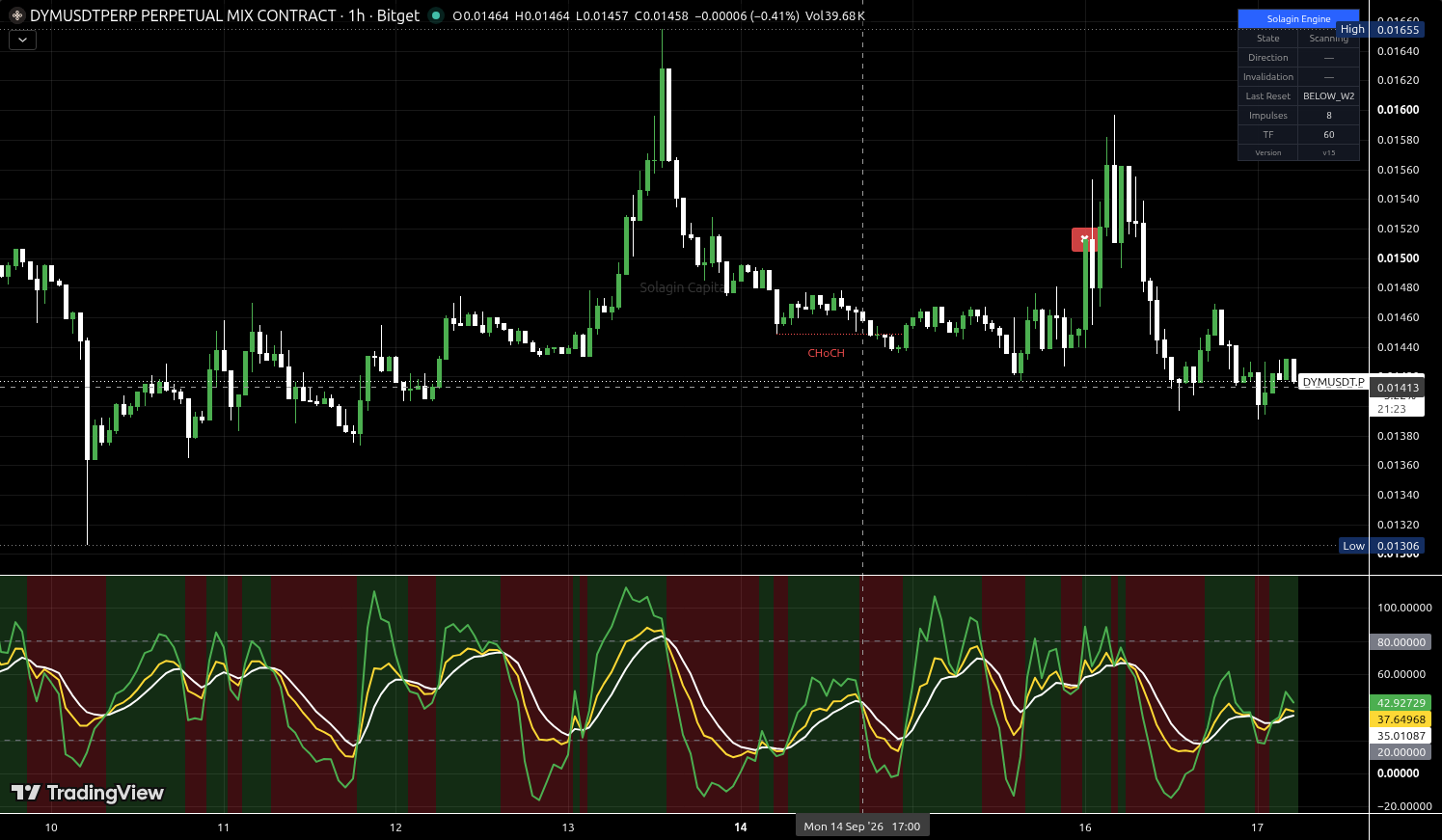The height and width of the screenshot is (840, 1442).
Task: Click the date 16 on time axis
Action: [1085, 827]
